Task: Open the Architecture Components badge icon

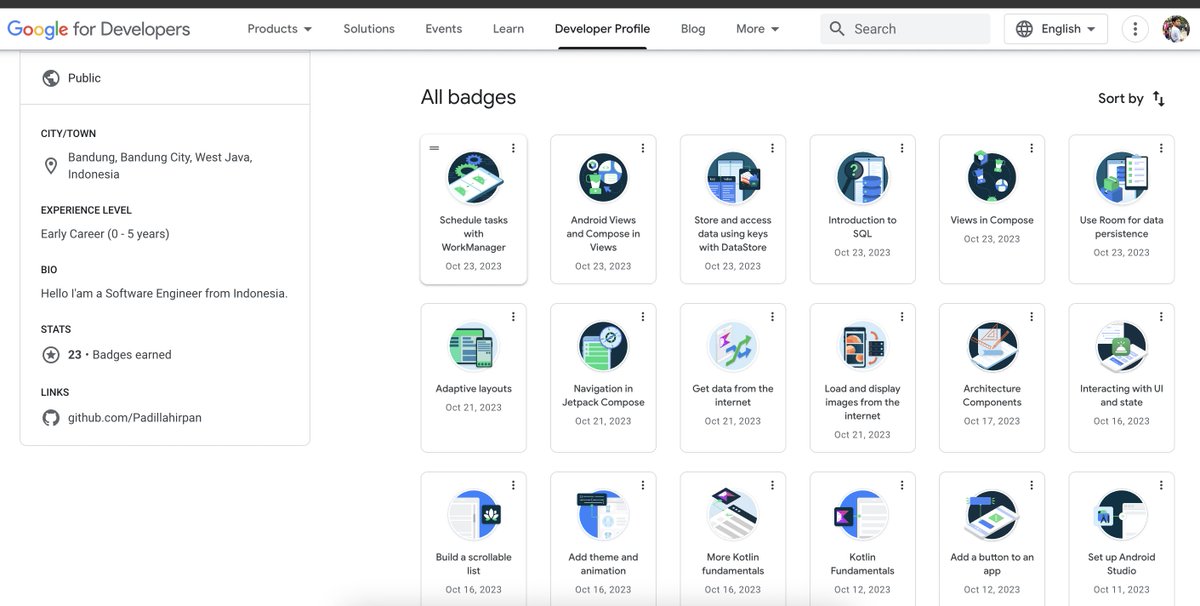Action: click(x=992, y=347)
